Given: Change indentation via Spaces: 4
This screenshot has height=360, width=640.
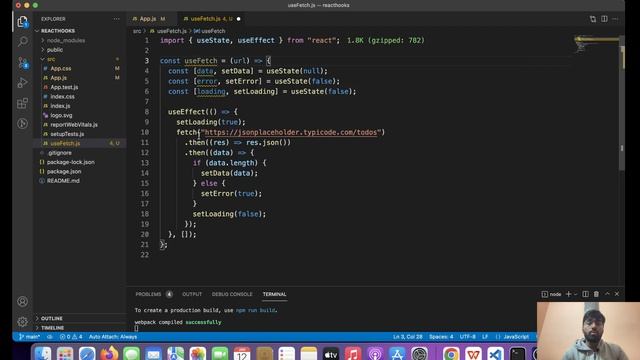Looking at the screenshot, I should 441,337.
